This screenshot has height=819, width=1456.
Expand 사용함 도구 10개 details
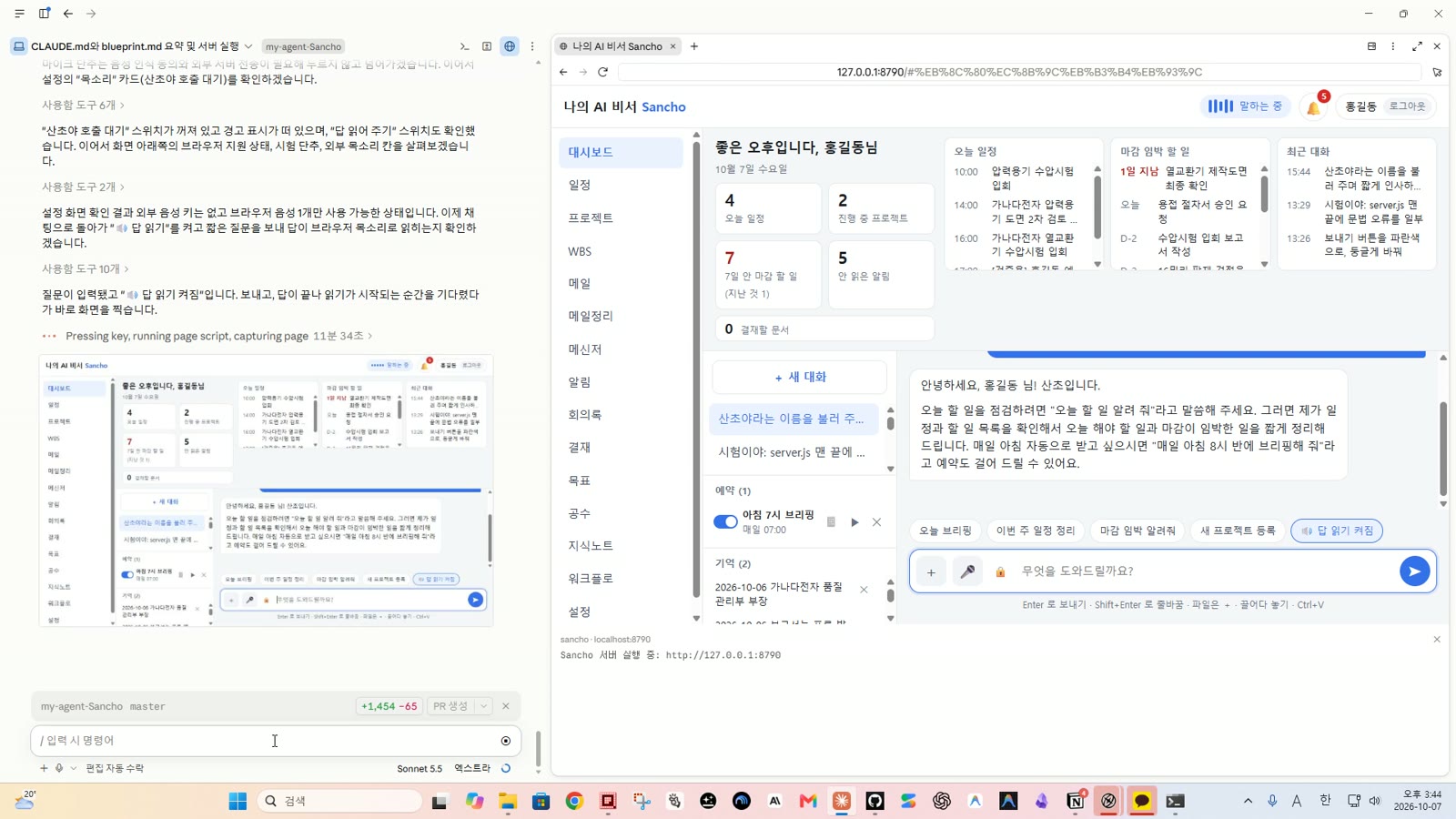[86, 268]
